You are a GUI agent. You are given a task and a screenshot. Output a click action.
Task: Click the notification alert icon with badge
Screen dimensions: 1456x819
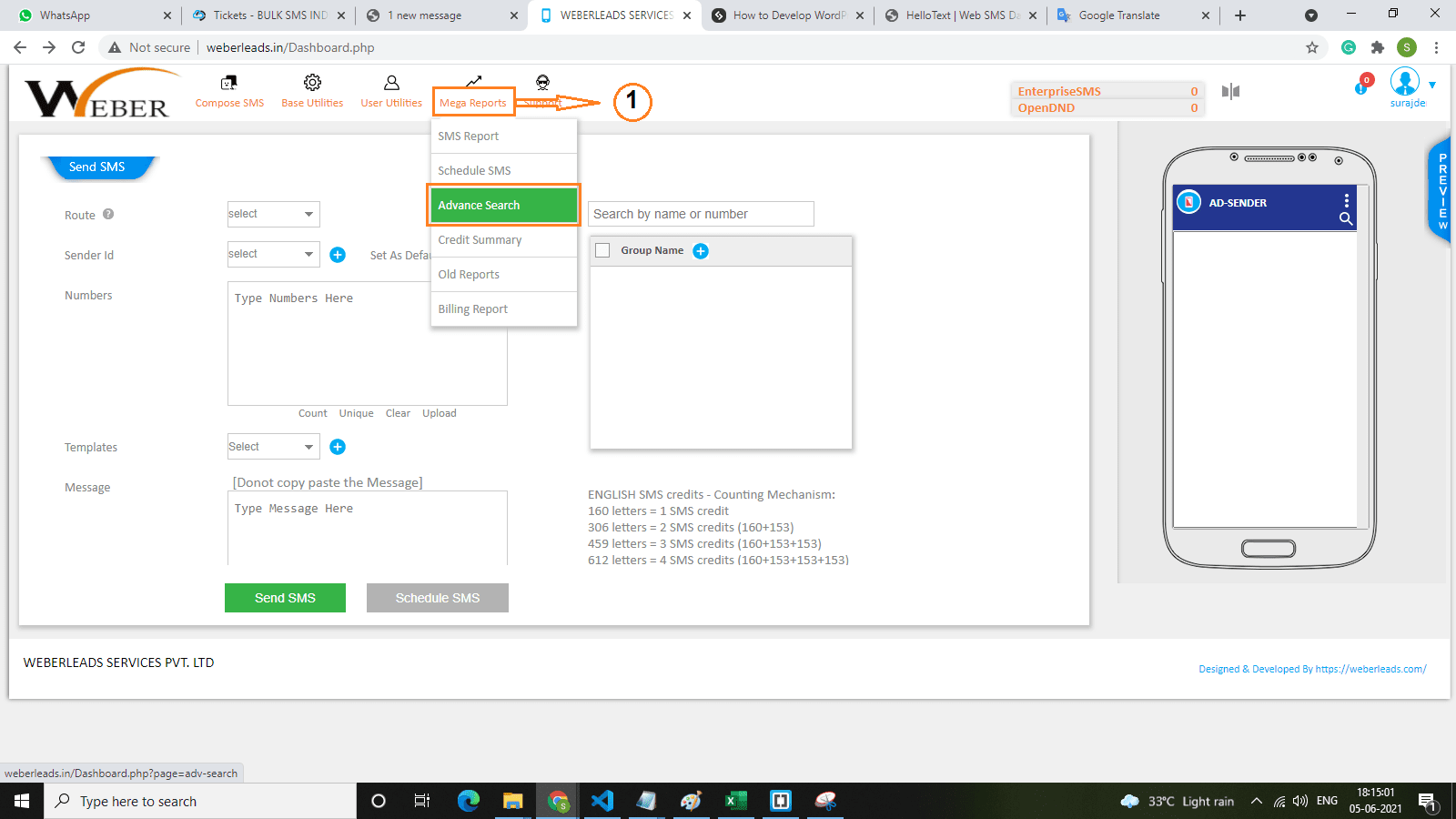coord(1362,86)
